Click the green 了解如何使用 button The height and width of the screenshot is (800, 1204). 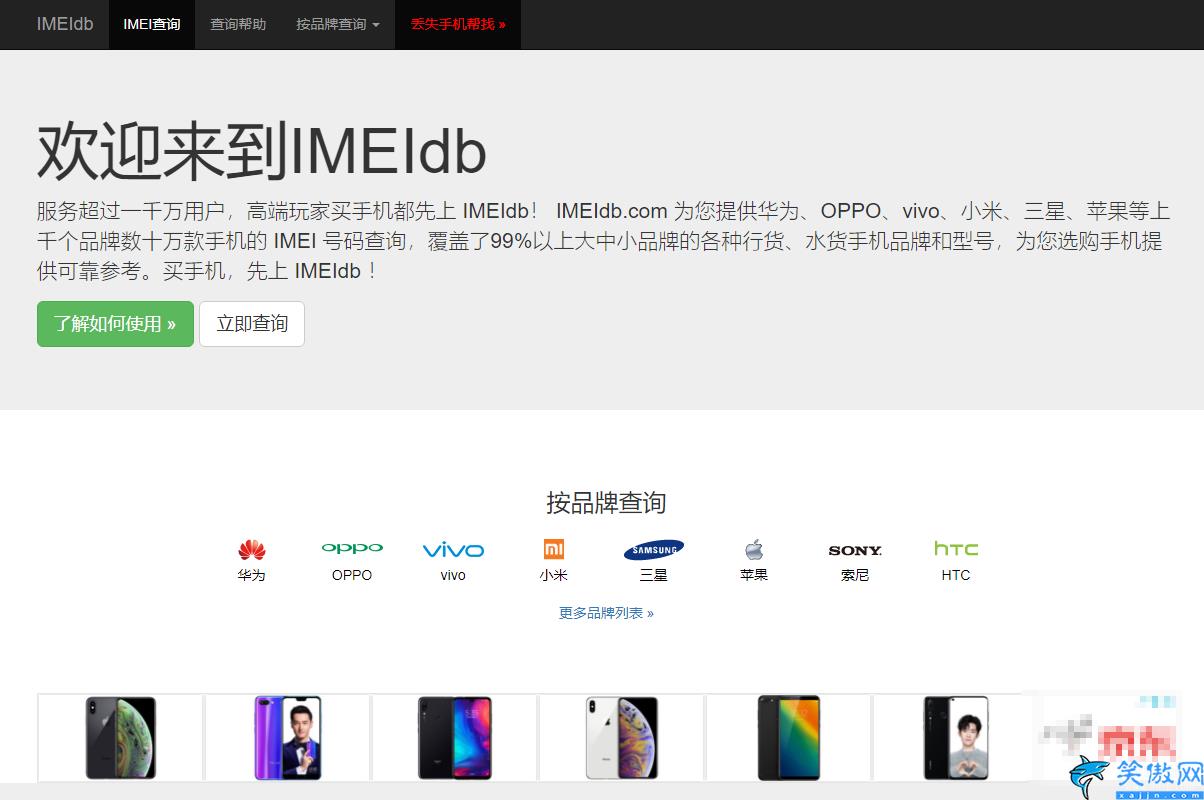coord(115,324)
